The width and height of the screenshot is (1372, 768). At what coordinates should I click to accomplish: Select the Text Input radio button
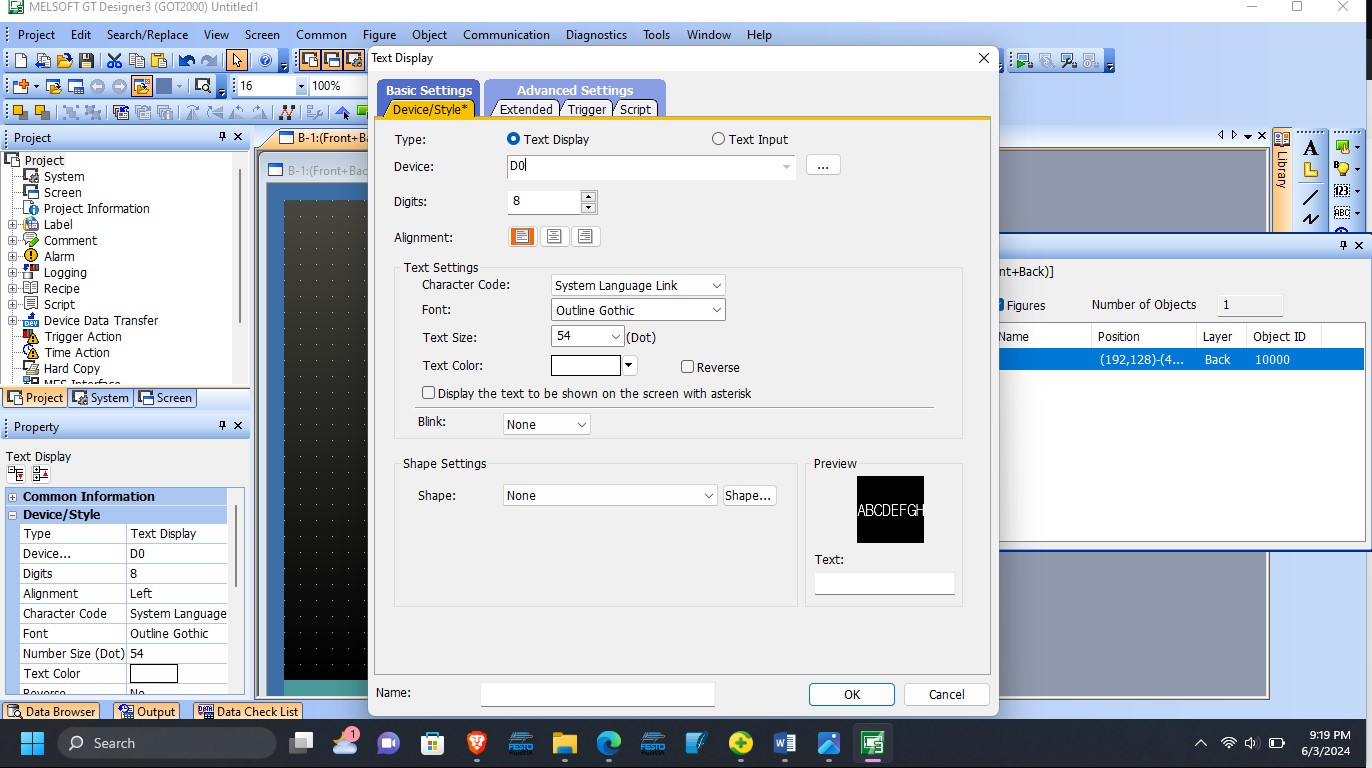point(718,139)
